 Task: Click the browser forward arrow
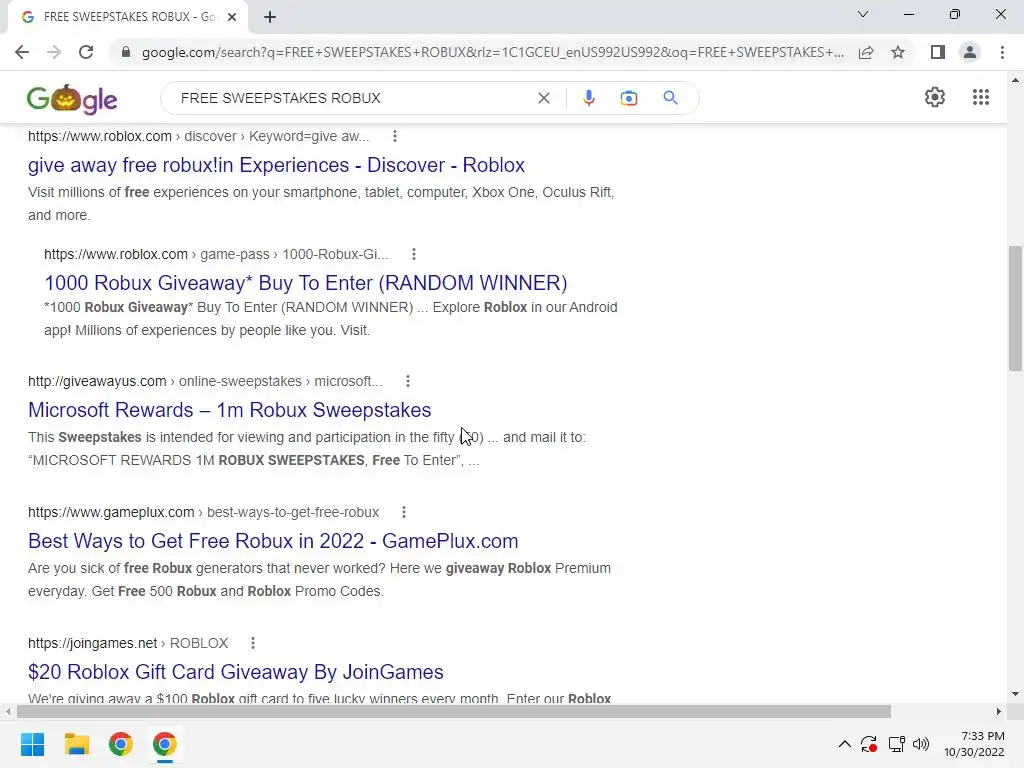click(x=54, y=52)
